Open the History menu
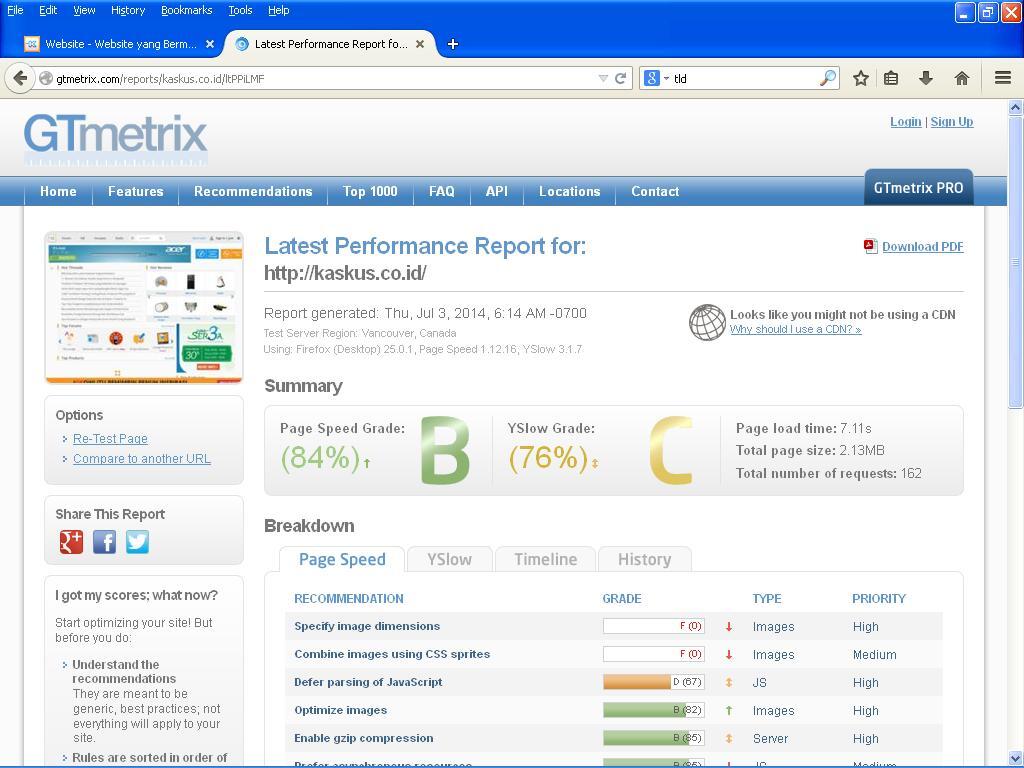Image resolution: width=1024 pixels, height=768 pixels. pyautogui.click(x=128, y=10)
